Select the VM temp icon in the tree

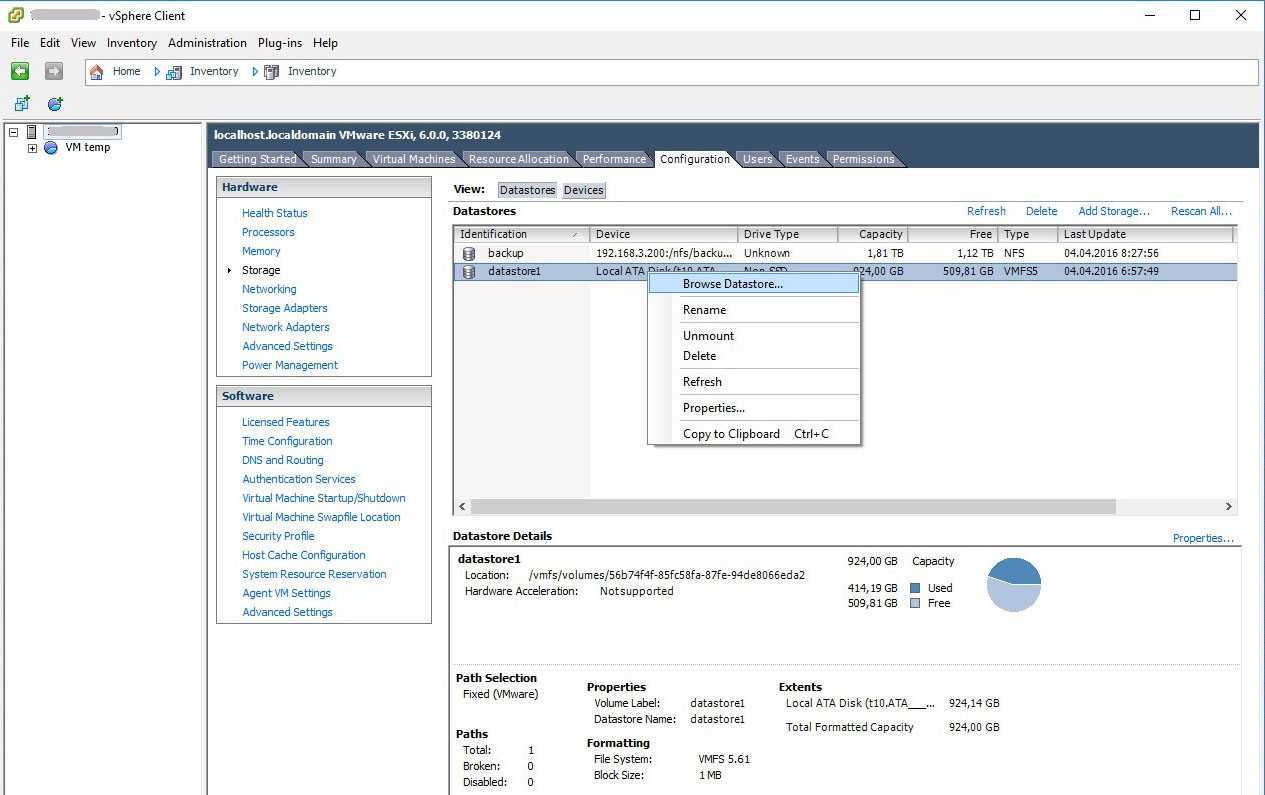51,148
